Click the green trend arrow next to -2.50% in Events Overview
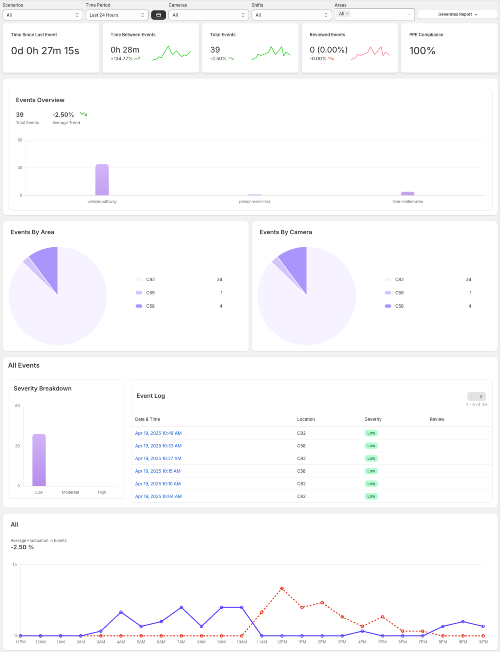This screenshot has height=652, width=500. 84,114
